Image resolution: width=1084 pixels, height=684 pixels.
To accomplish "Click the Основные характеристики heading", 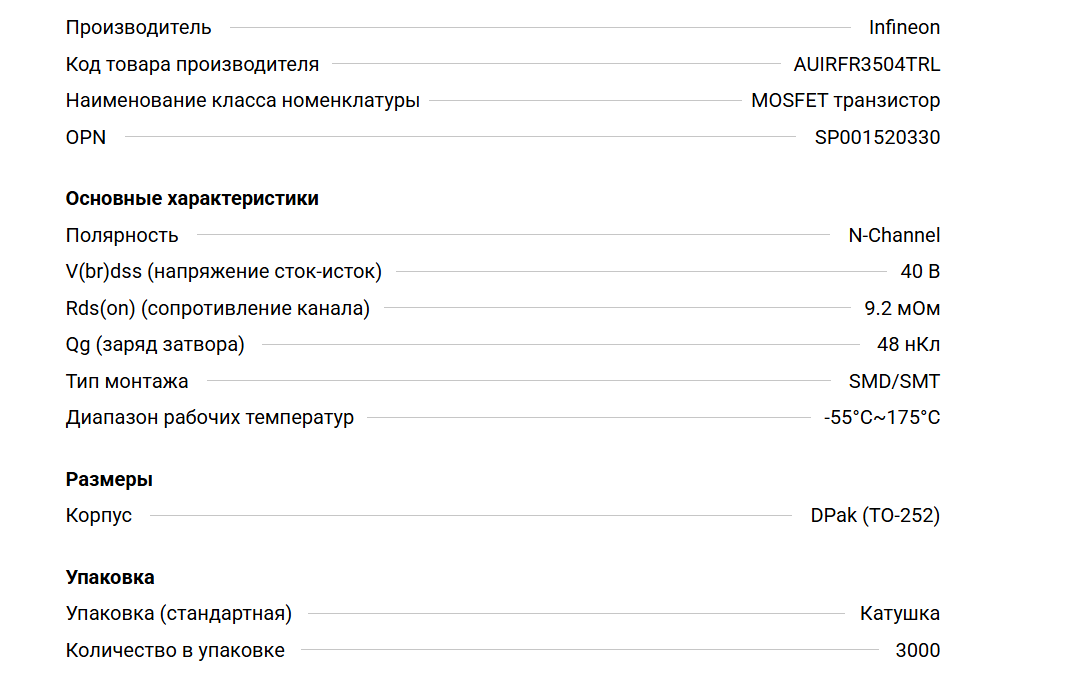I will coord(192,198).
